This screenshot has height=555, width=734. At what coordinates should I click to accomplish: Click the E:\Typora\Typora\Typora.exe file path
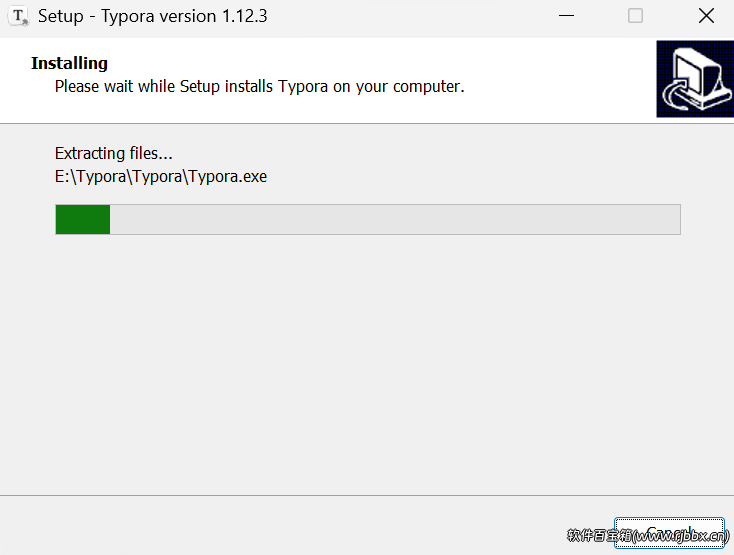pyautogui.click(x=161, y=176)
